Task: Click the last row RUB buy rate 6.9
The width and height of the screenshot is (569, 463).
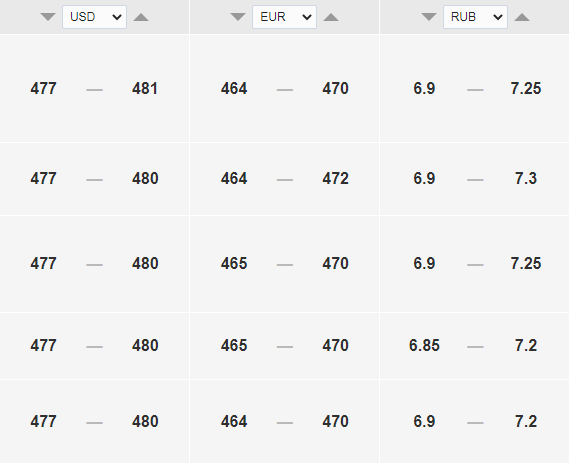Action: point(424,422)
